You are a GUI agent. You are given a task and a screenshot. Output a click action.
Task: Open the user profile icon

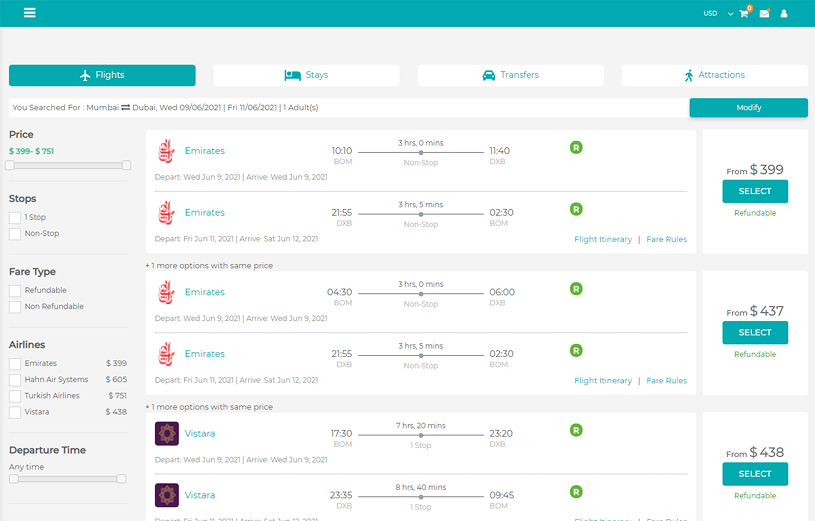(784, 14)
